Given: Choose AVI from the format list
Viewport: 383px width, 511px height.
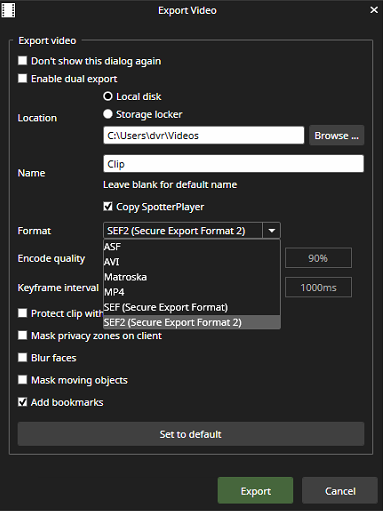Looking at the screenshot, I should [192, 262].
